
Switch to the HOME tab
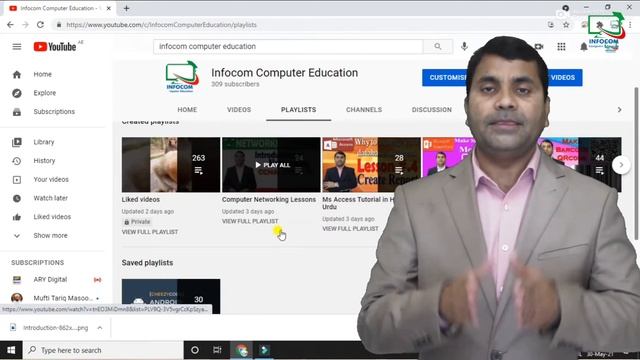pyautogui.click(x=187, y=109)
